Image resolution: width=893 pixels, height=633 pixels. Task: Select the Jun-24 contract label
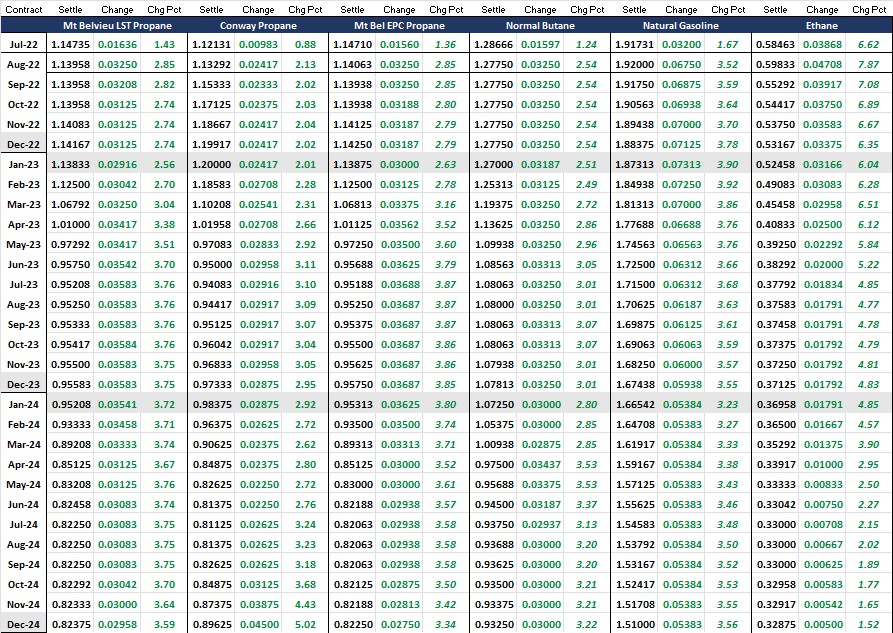[23, 504]
